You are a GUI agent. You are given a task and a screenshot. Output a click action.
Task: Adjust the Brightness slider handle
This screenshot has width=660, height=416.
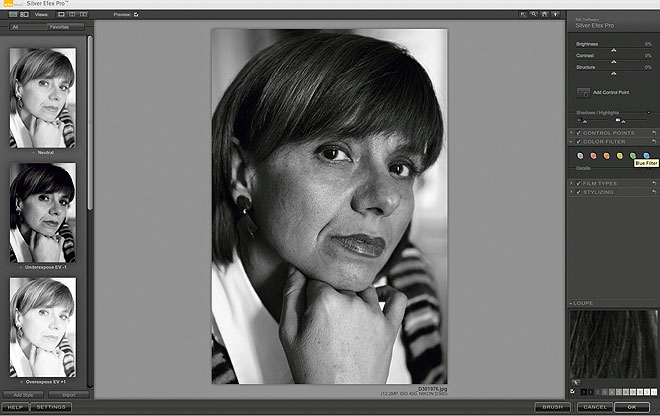click(614, 50)
